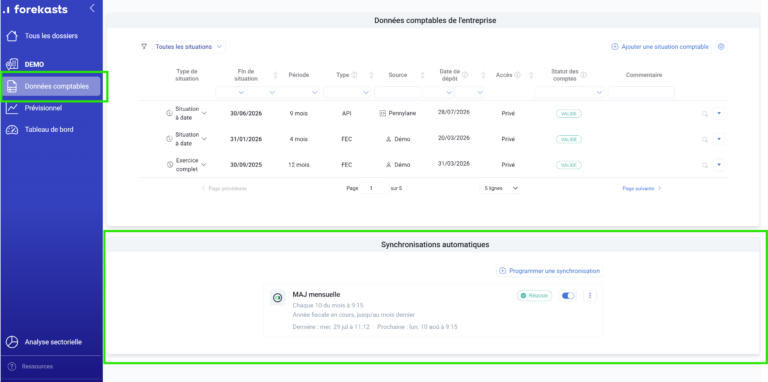
Task: Click the 20/03/2026 deposit date cell
Action: tap(454, 138)
